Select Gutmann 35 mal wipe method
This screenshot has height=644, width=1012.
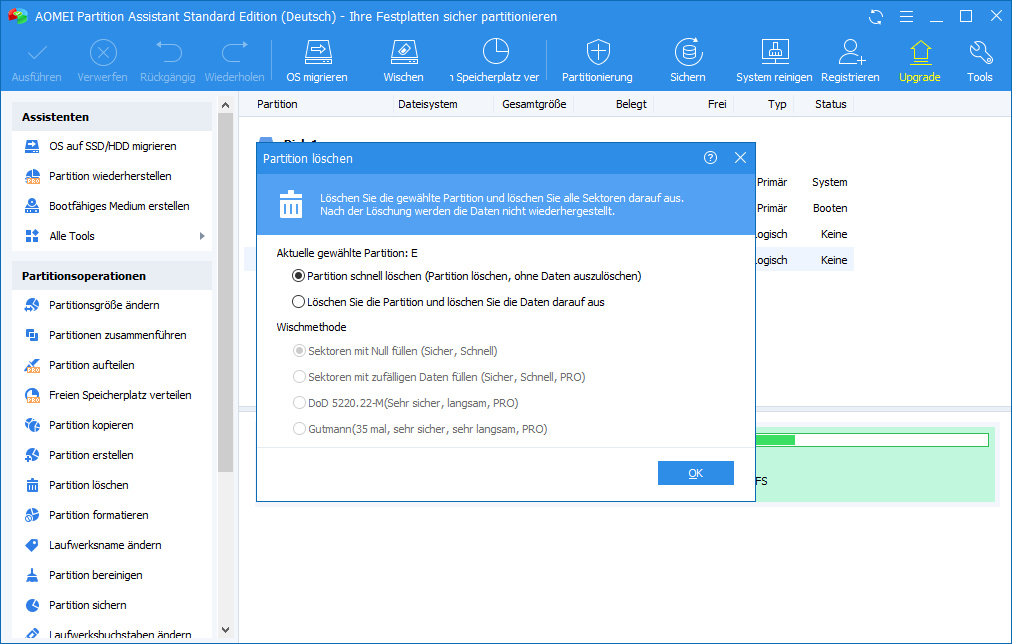(299, 429)
